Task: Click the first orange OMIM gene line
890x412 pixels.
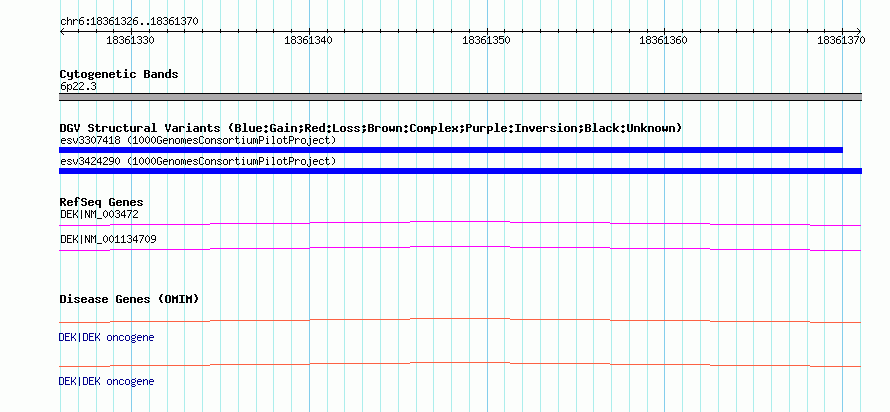Action: click(x=460, y=321)
